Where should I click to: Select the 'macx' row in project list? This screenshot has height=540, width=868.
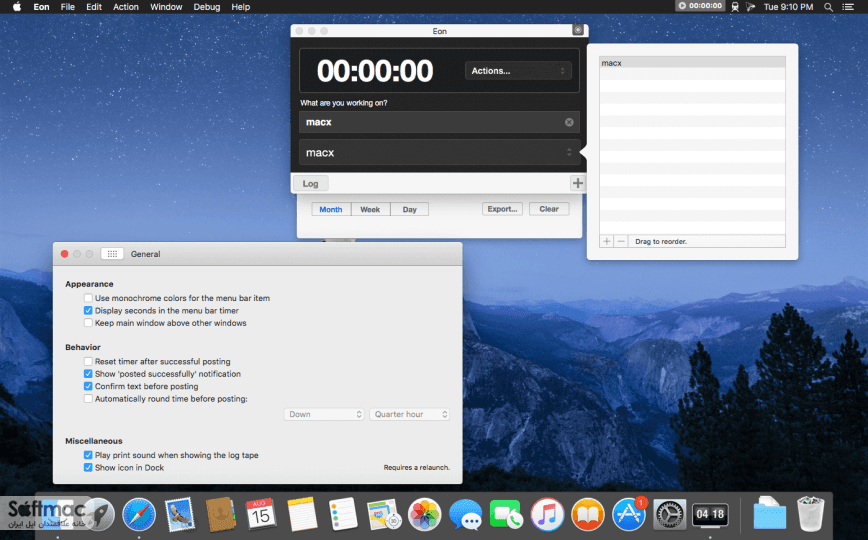click(692, 63)
